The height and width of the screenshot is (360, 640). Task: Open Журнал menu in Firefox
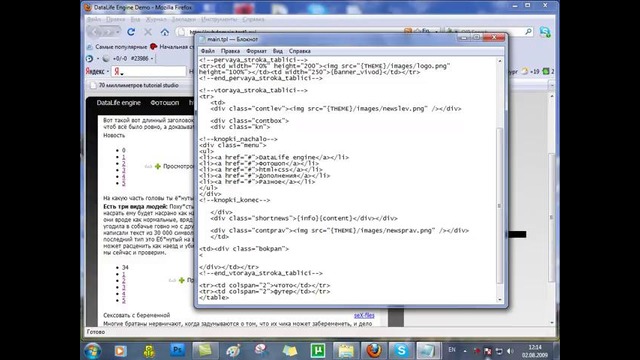pos(156,19)
